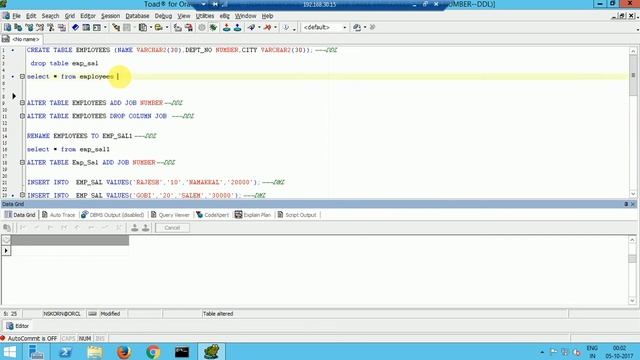The height and width of the screenshot is (360, 640).
Task: Click the commit icon in the Data Grid toolbar
Action: pyautogui.click(x=134, y=228)
